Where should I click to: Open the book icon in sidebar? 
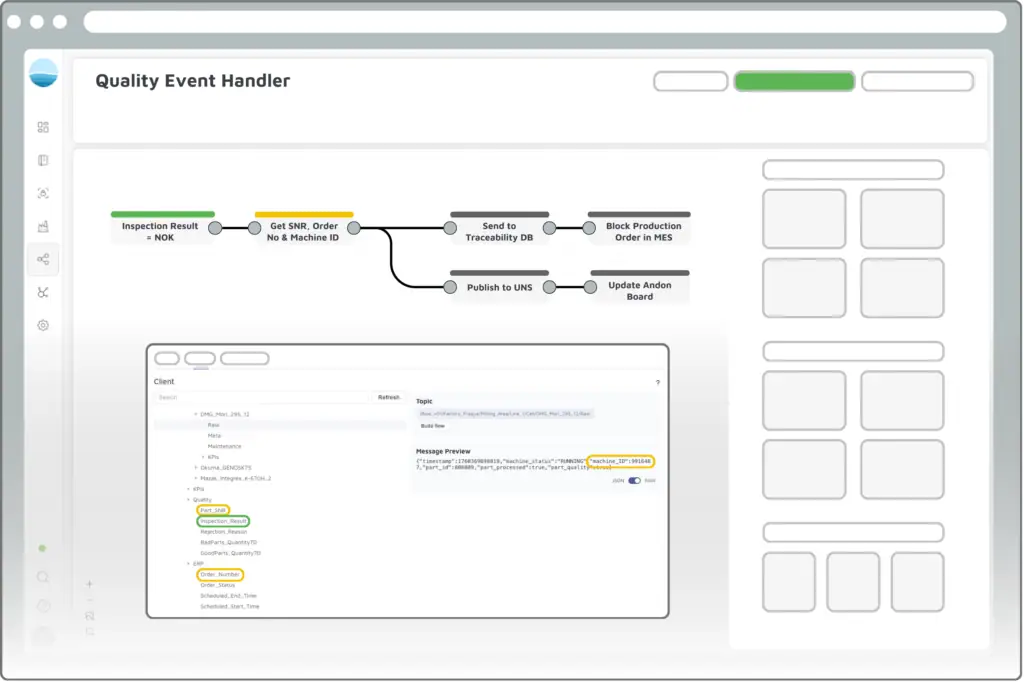click(x=43, y=160)
